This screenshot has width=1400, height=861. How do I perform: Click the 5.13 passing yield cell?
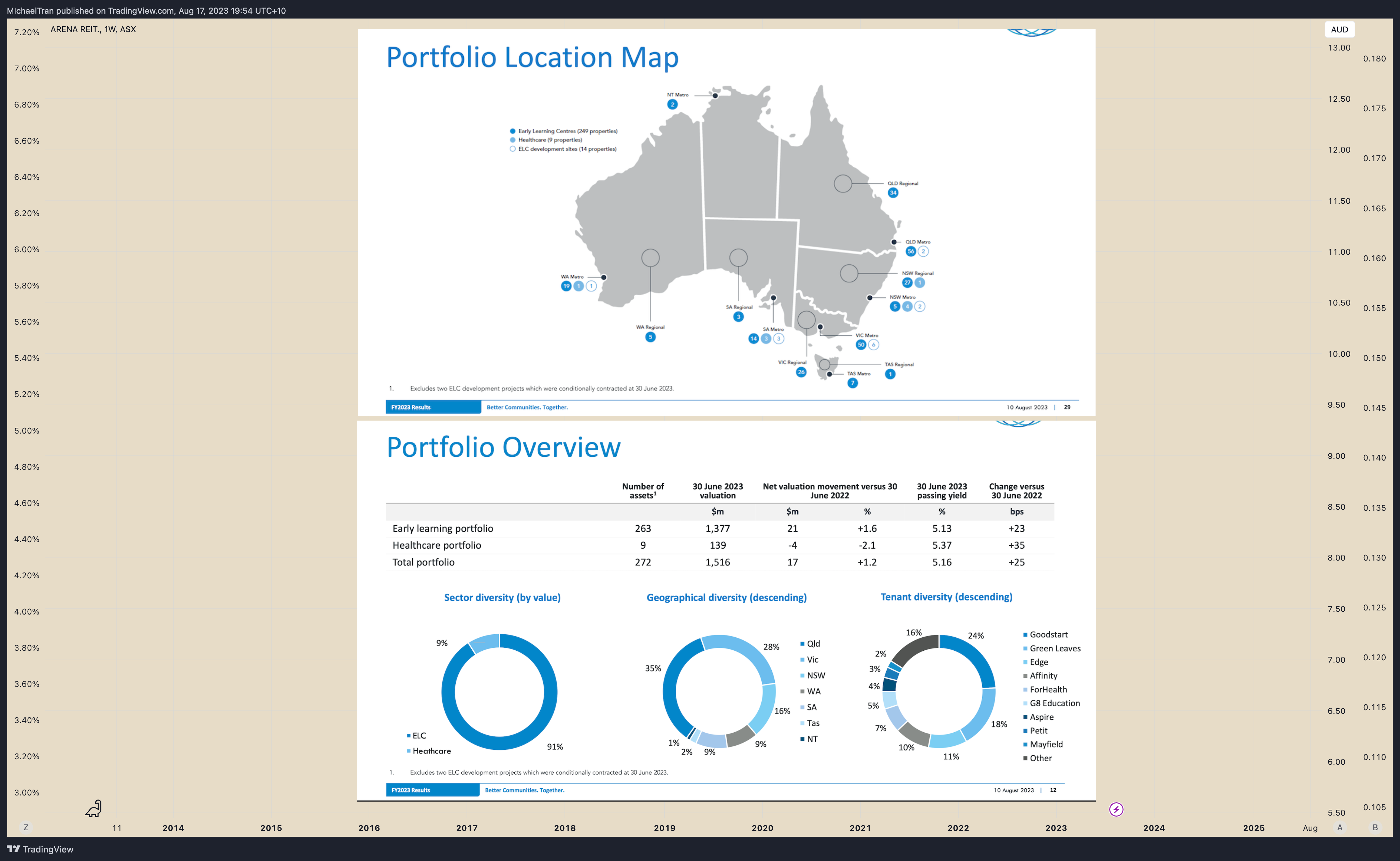(x=942, y=528)
